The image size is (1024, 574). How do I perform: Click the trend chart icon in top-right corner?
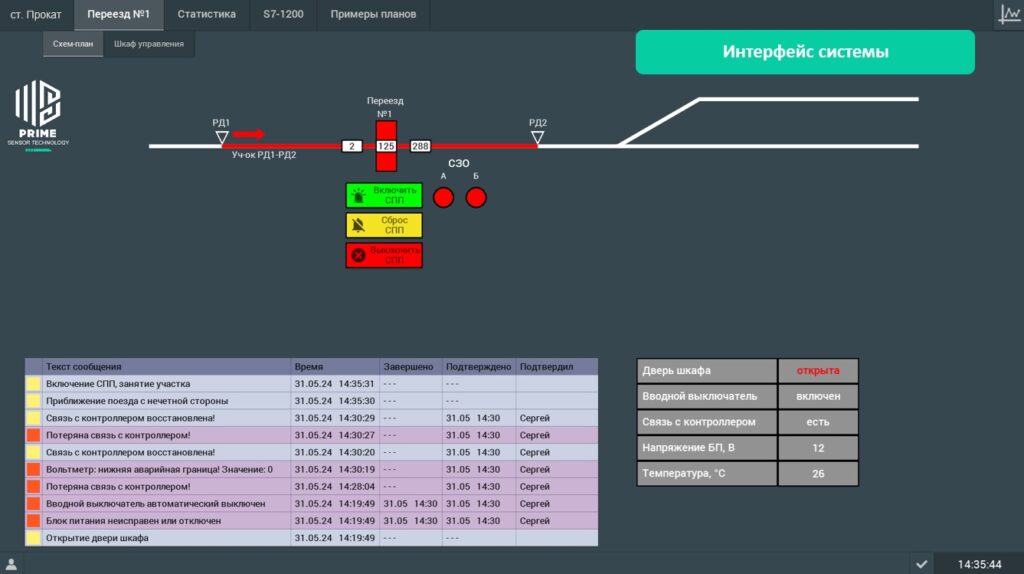click(x=1008, y=14)
